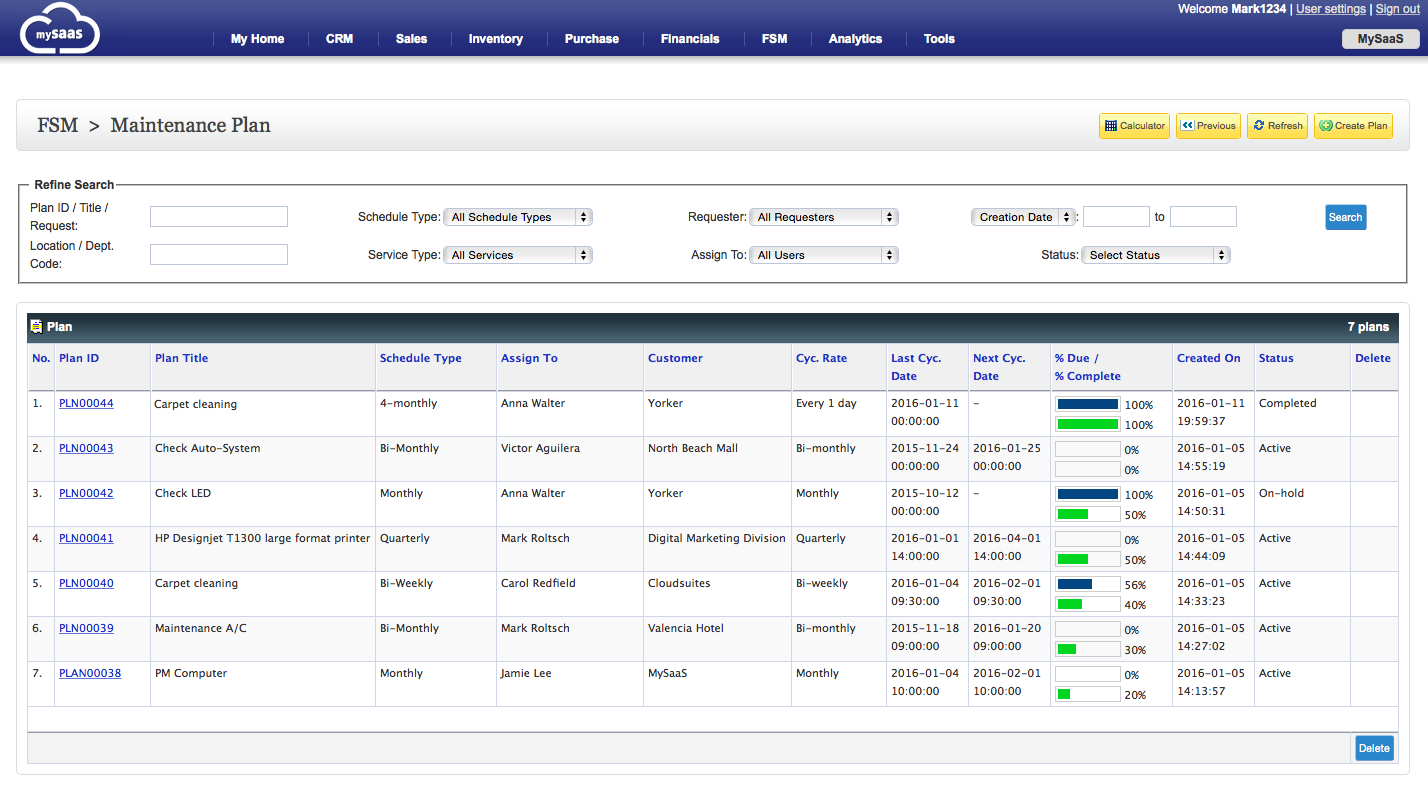Expand the Requester dropdown
1428x790 pixels.
pos(824,217)
